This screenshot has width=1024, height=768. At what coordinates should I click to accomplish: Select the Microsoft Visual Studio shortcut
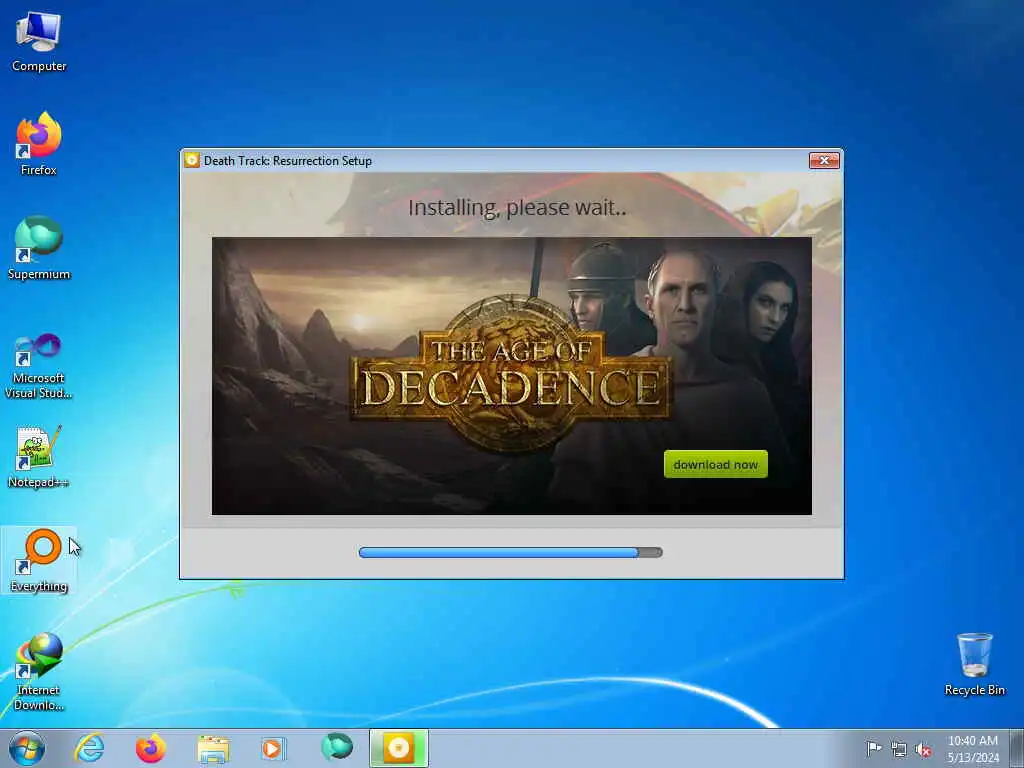pos(39,366)
